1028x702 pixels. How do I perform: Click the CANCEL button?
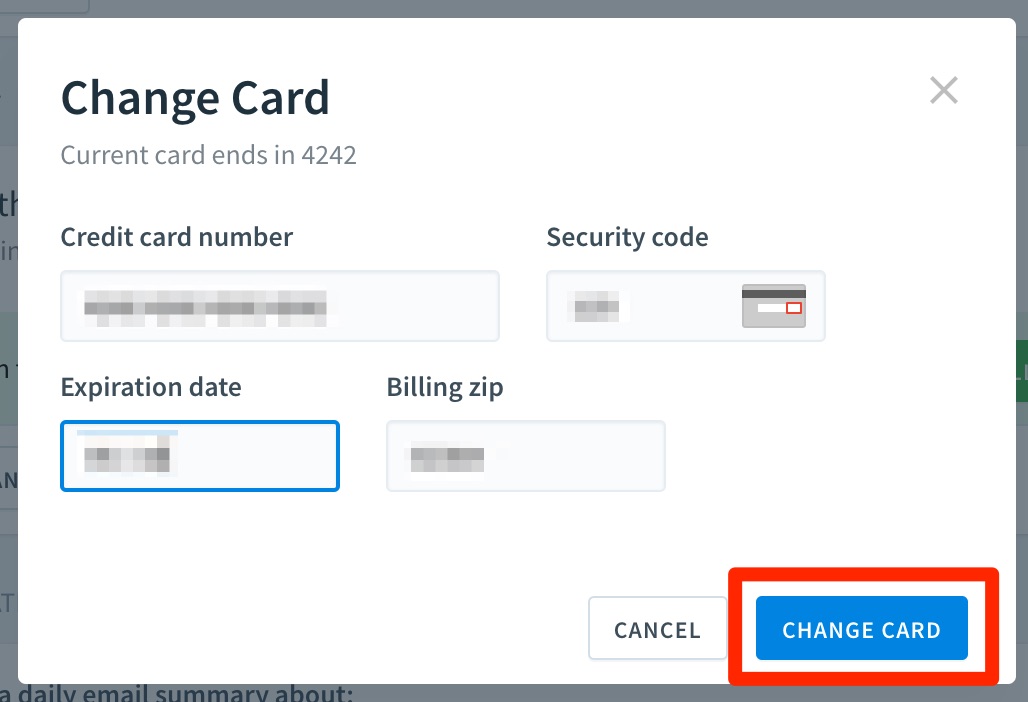658,628
